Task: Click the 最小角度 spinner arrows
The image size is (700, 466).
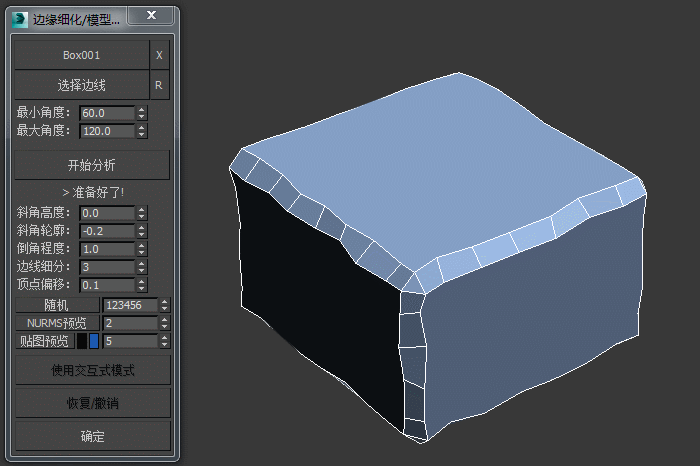Action: click(x=142, y=113)
